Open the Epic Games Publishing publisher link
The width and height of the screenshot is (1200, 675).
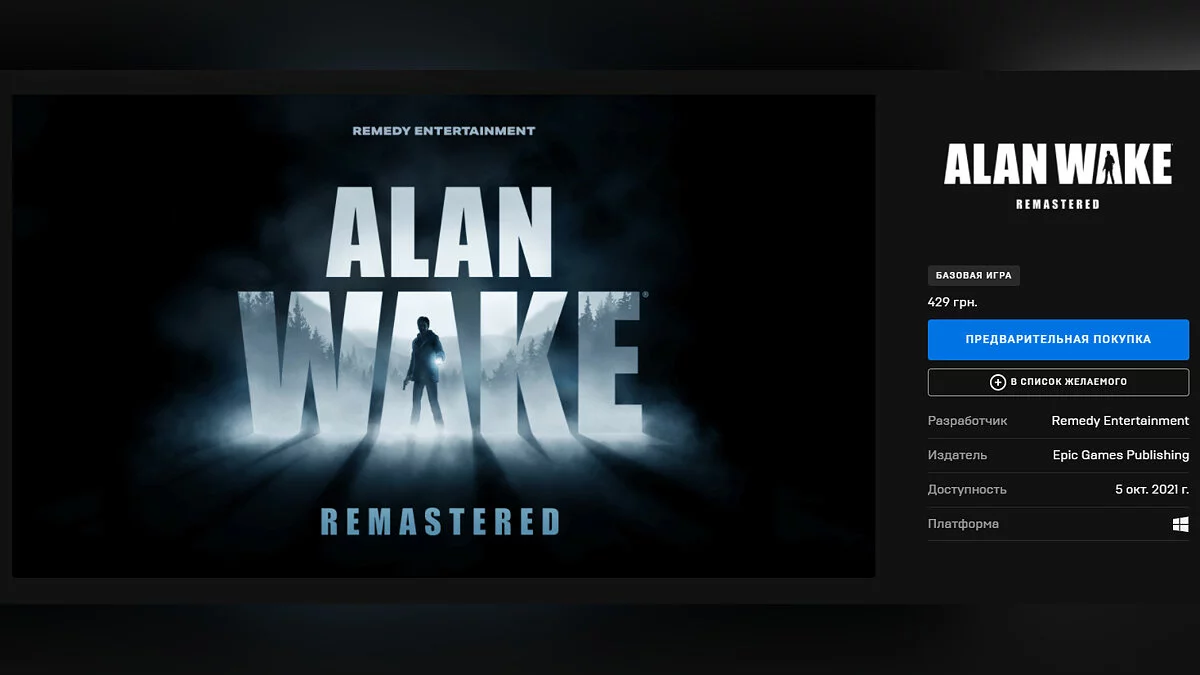point(1121,455)
